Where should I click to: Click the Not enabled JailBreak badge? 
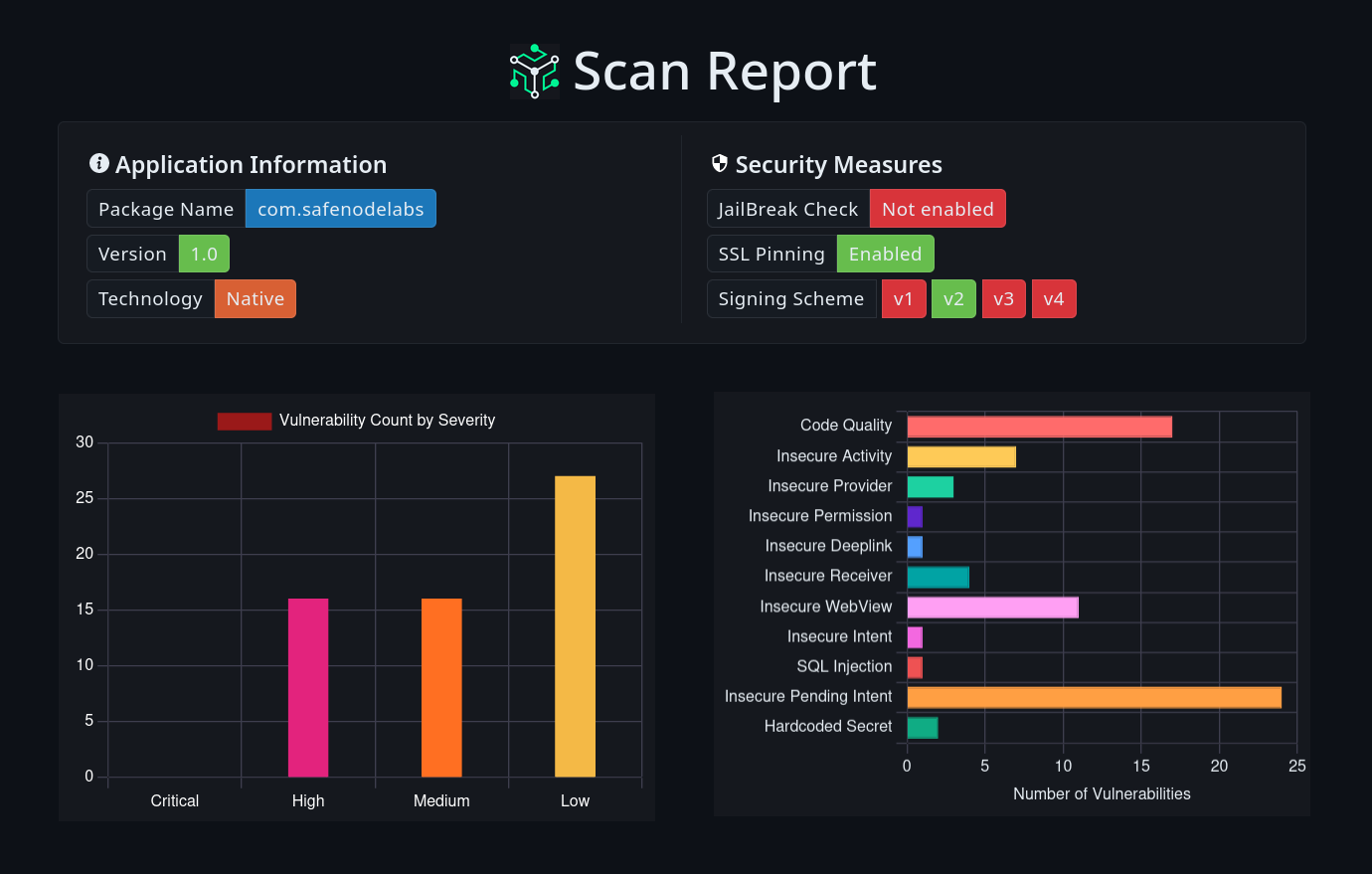pos(938,209)
